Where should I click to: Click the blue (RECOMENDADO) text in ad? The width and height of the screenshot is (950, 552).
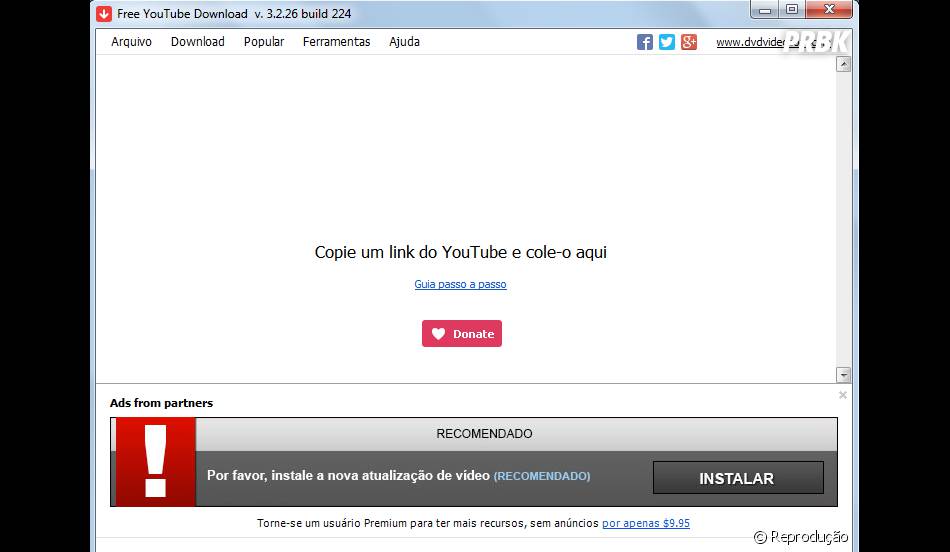tap(542, 476)
